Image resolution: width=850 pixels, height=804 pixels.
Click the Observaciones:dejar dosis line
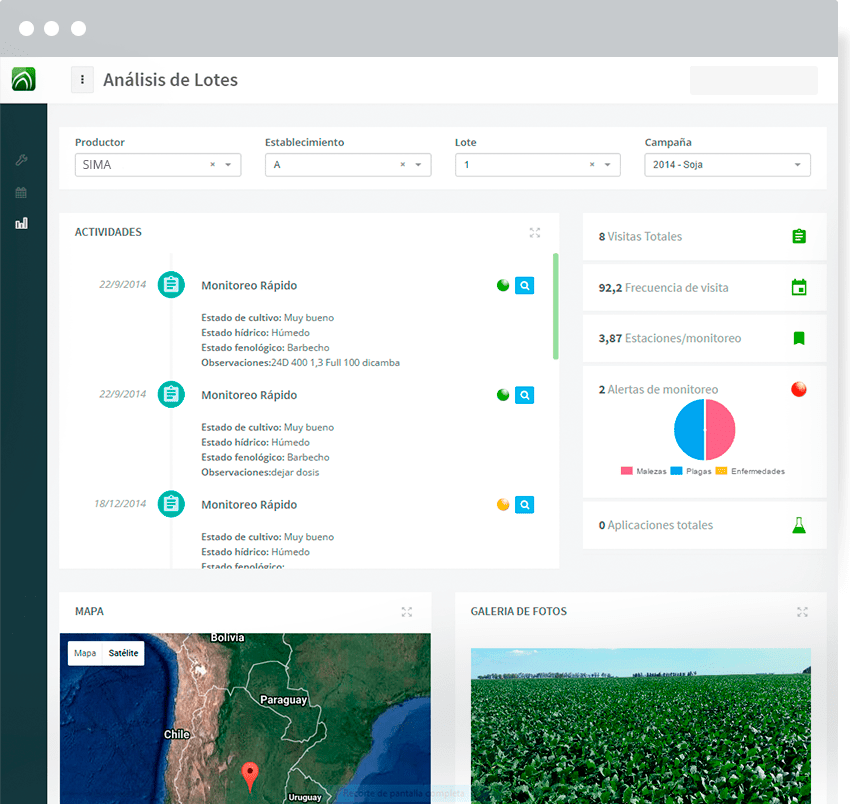(260, 472)
